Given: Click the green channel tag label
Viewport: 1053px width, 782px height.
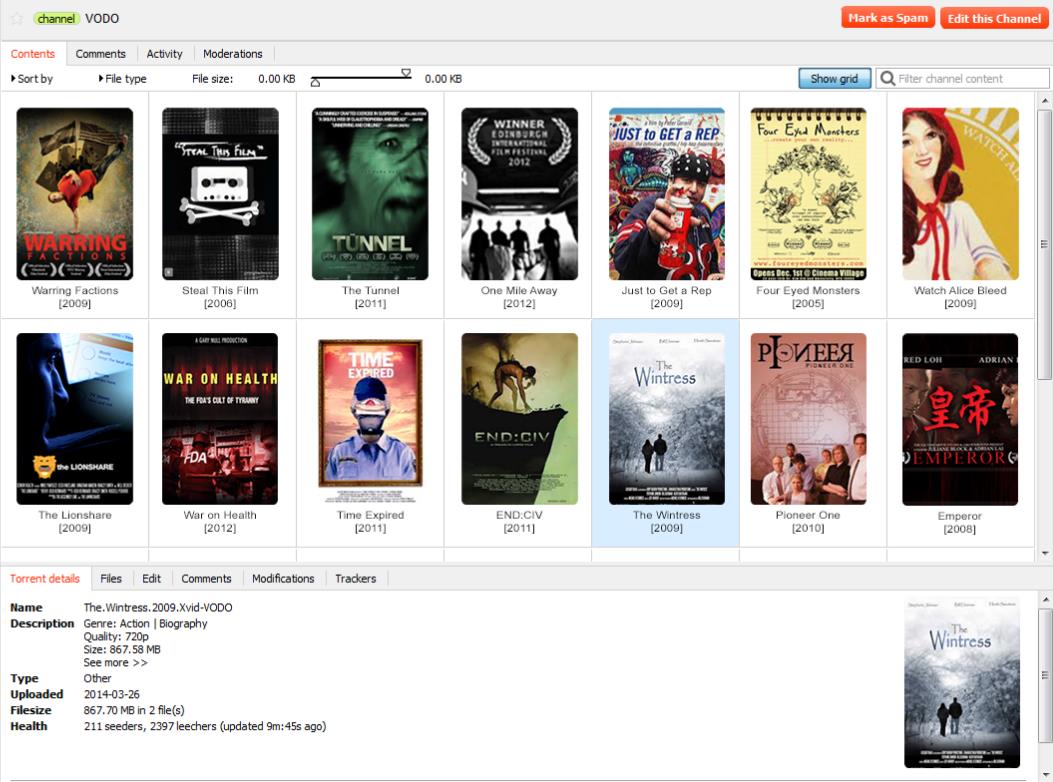Looking at the screenshot, I should point(56,19).
